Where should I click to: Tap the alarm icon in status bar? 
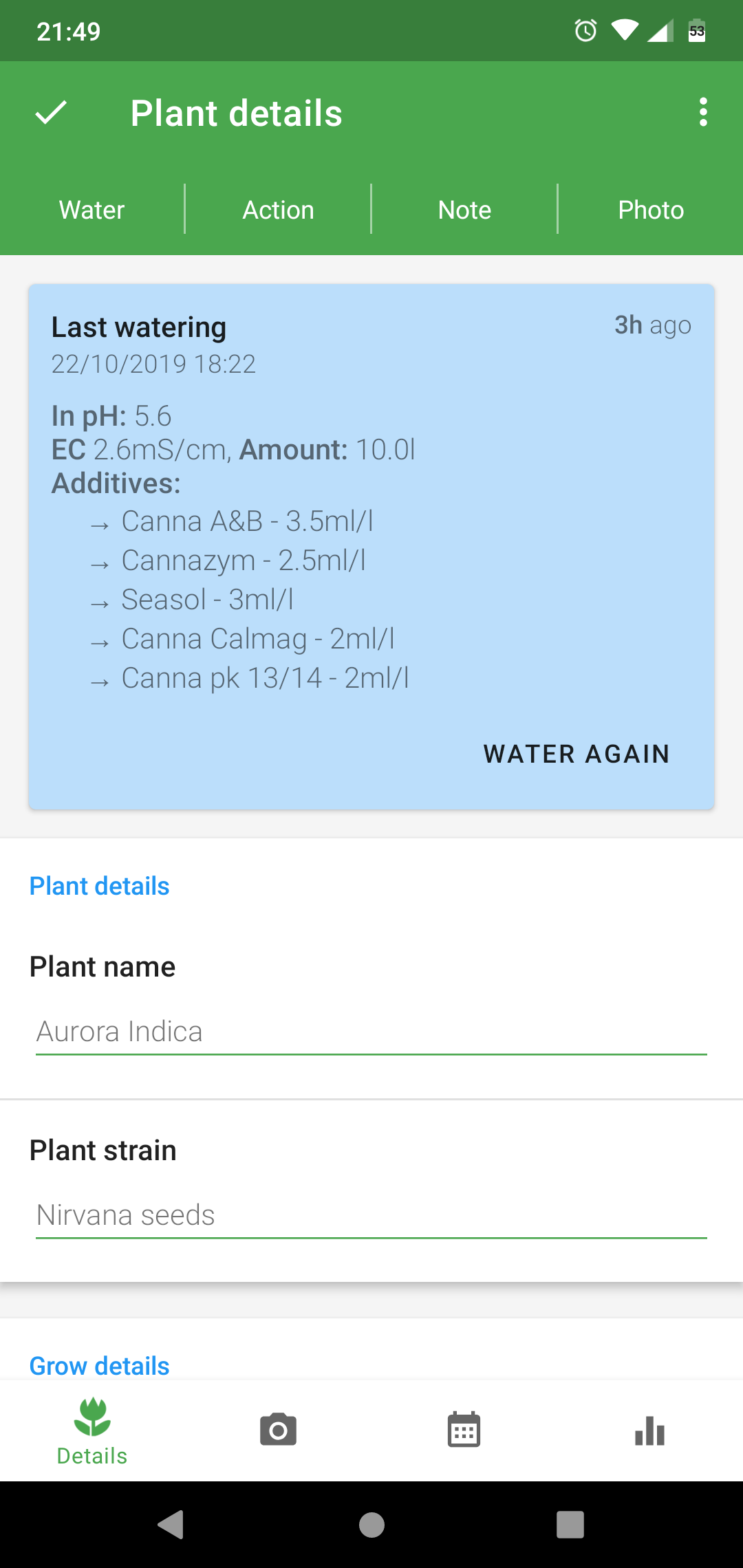(x=585, y=31)
